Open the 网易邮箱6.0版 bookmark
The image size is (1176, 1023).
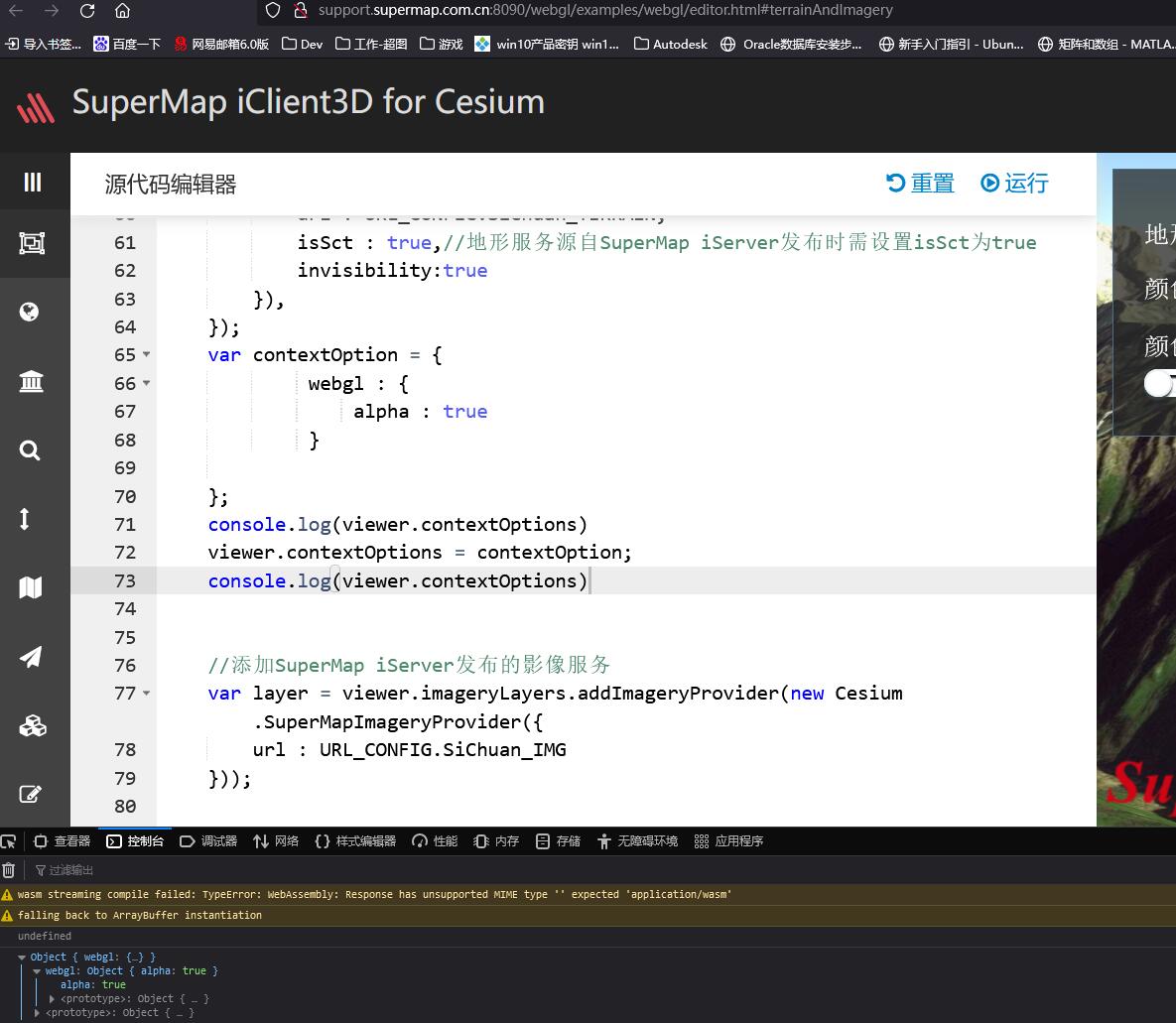point(221,45)
